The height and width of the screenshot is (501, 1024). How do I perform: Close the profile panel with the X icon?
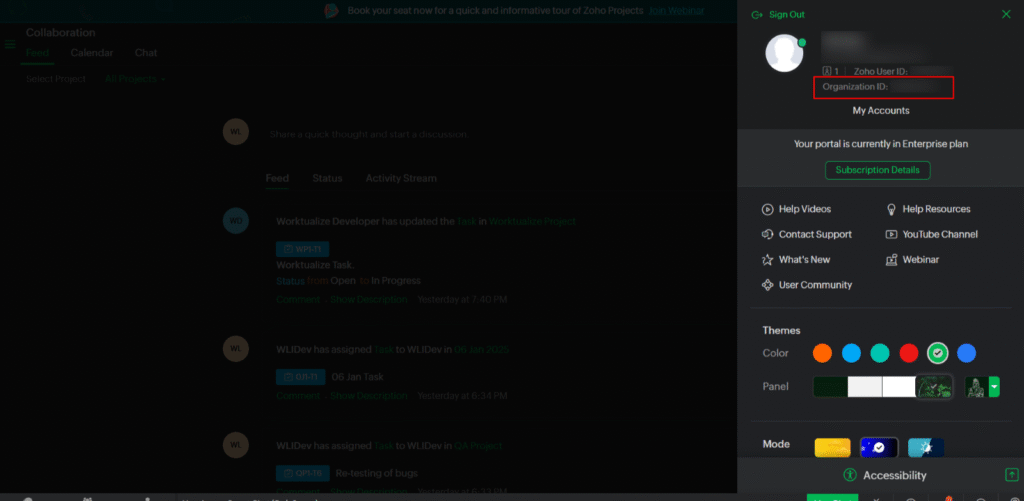[1006, 15]
